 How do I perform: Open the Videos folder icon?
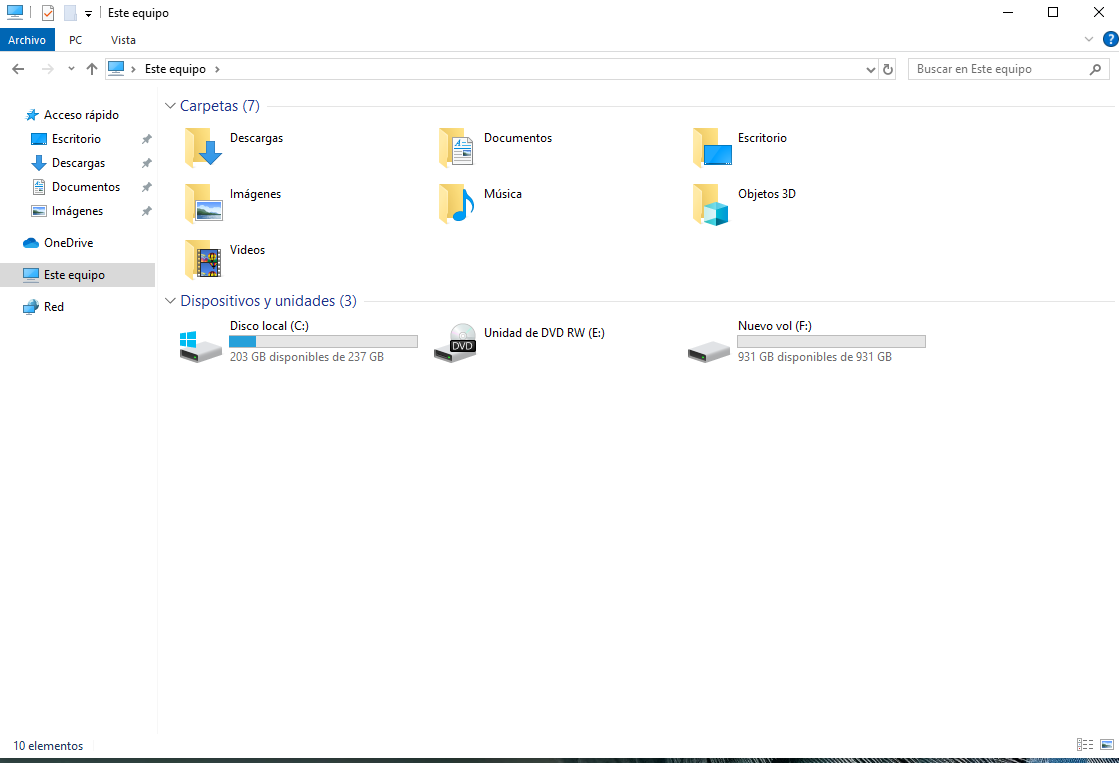203,259
